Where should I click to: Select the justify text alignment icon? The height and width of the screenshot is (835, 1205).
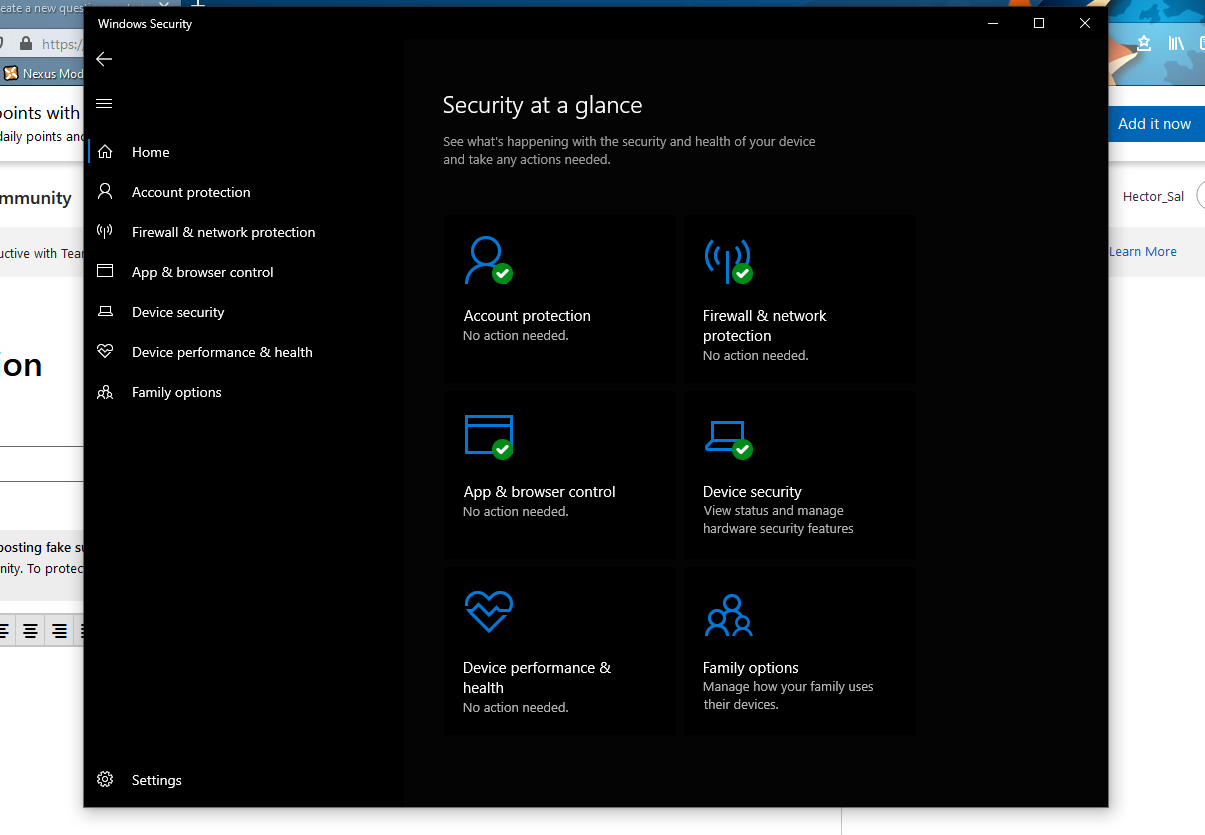coord(81,631)
